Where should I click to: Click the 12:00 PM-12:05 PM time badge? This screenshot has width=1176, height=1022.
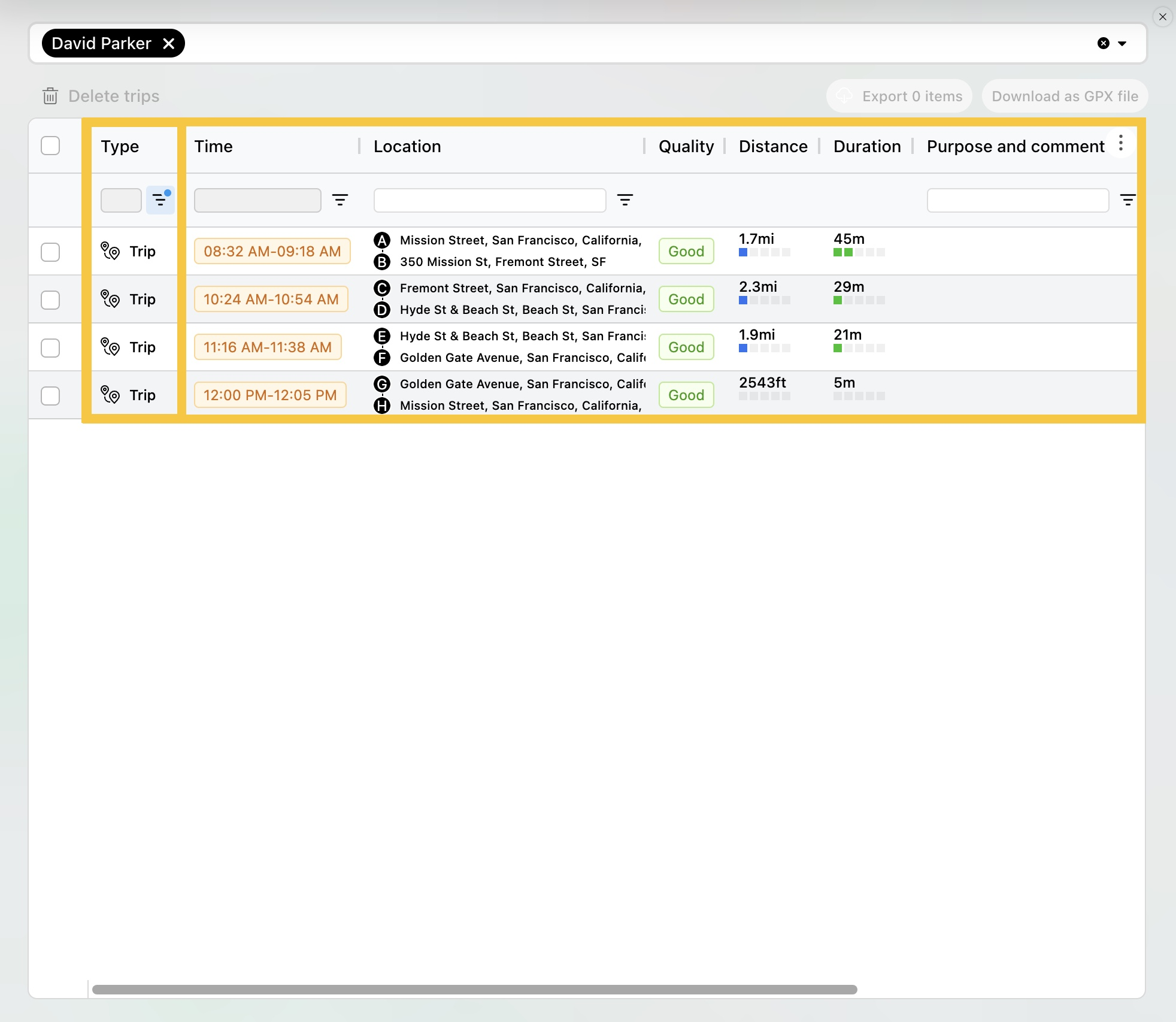270,395
